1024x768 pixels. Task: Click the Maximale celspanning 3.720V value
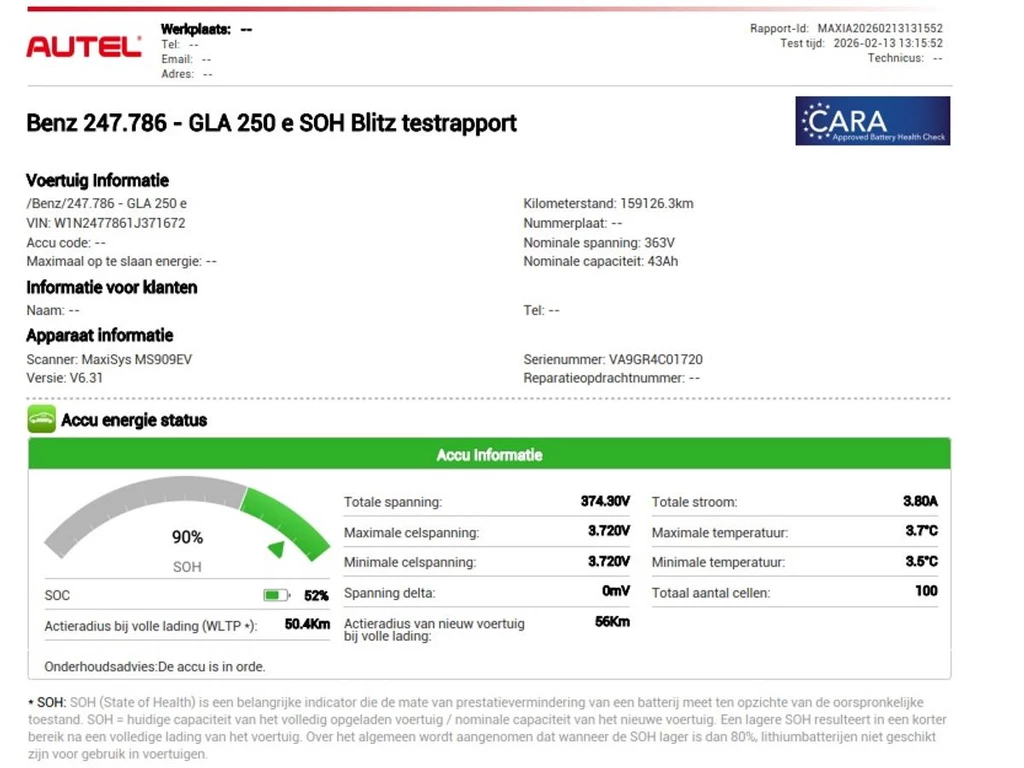click(x=608, y=531)
